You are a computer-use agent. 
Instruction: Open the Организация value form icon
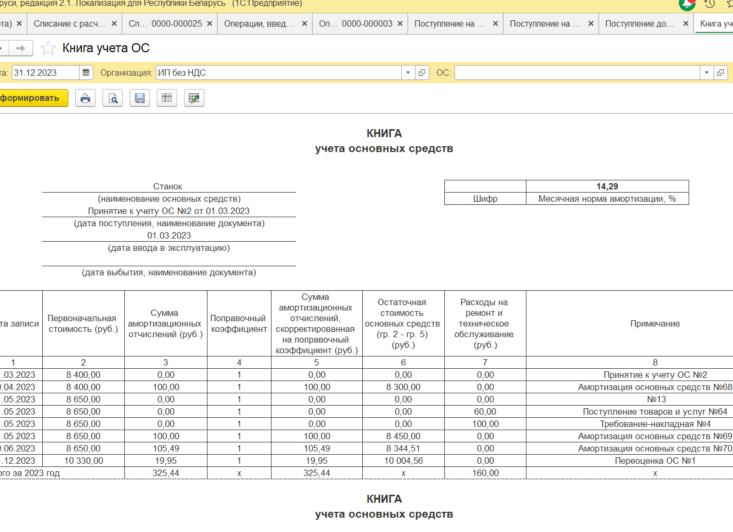click(x=422, y=72)
